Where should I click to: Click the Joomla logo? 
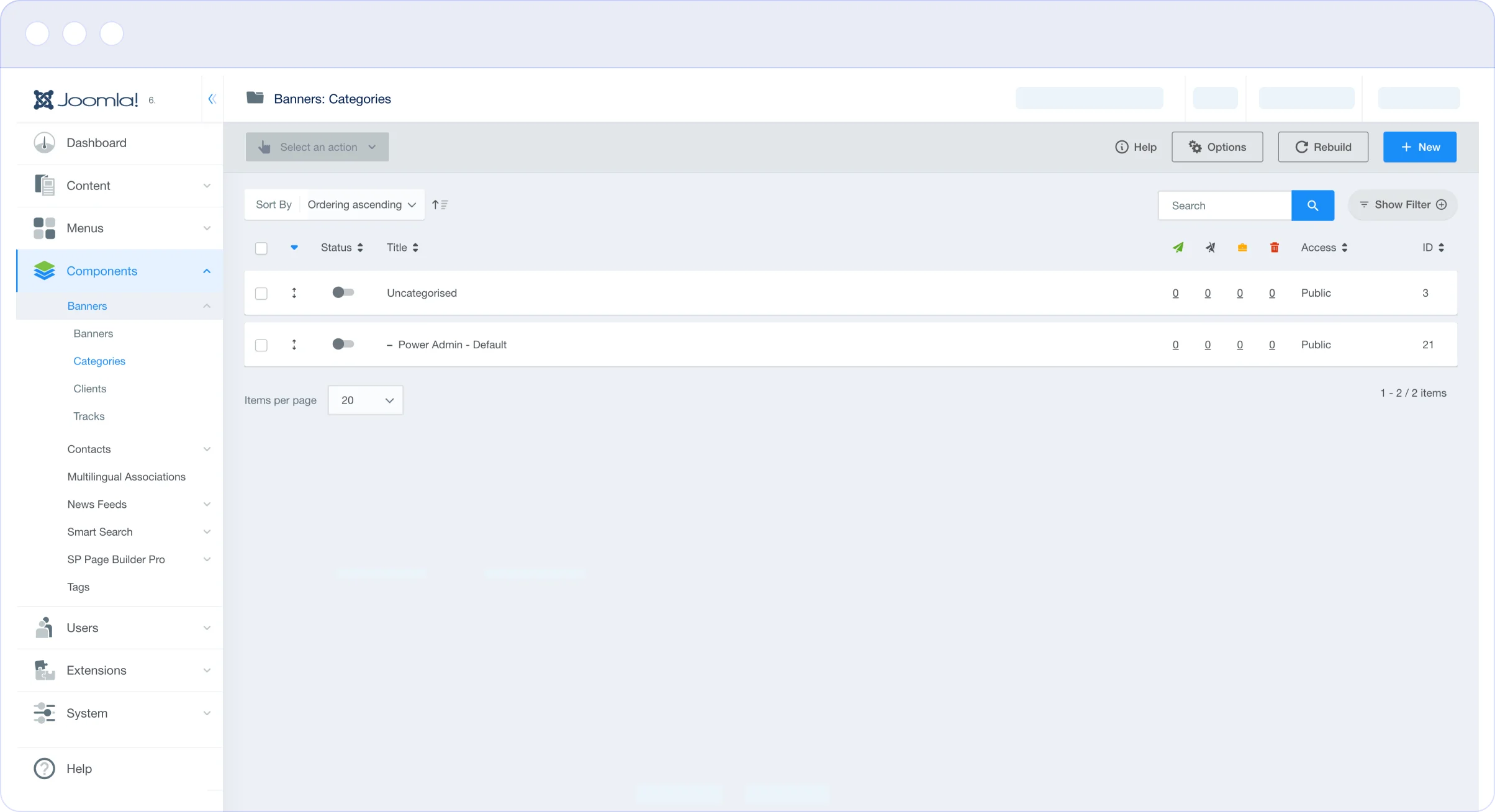tap(86, 99)
